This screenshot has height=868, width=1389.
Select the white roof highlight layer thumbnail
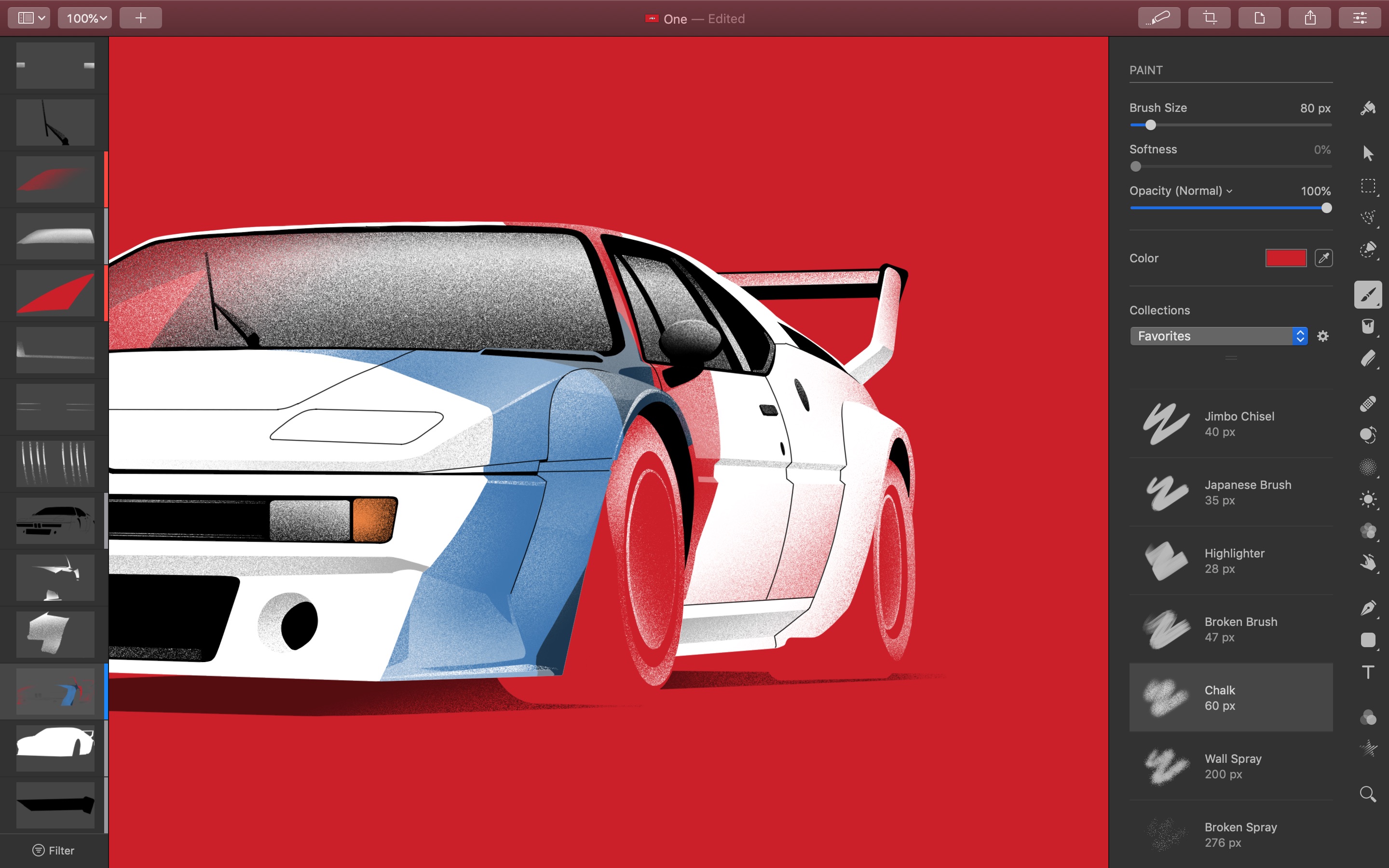point(55,236)
